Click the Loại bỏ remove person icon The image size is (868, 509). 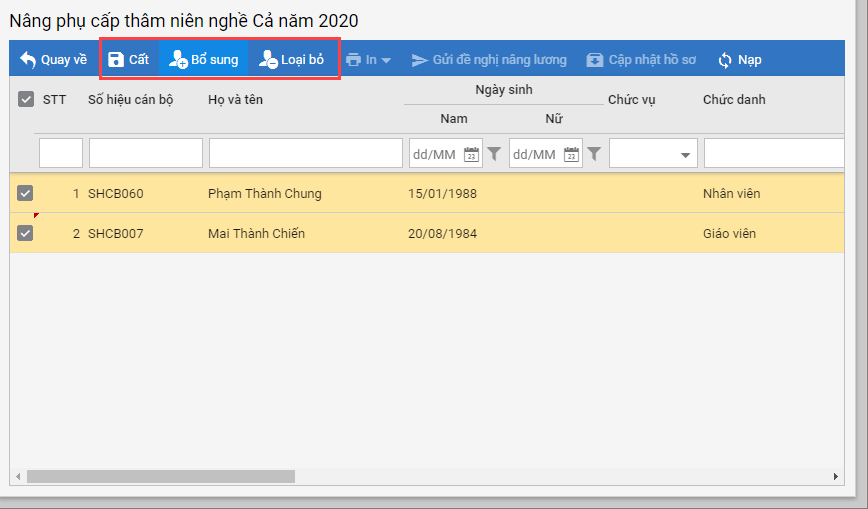[268, 60]
